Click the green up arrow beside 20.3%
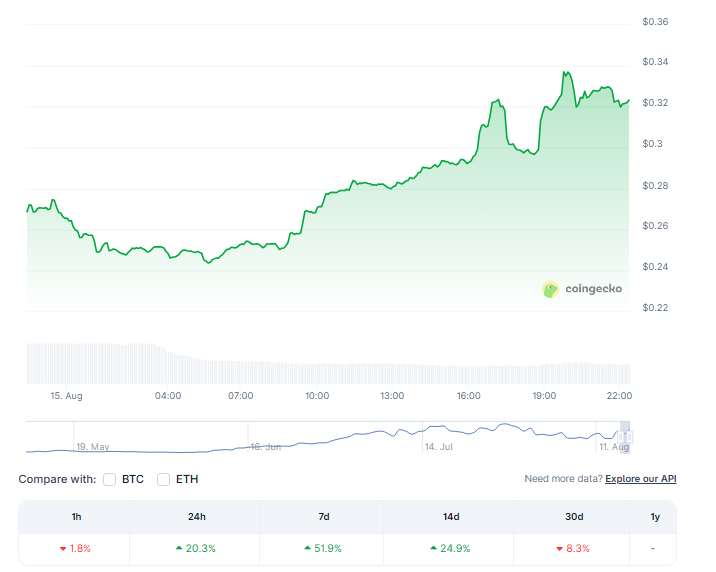This screenshot has height=572, width=716. 179,548
